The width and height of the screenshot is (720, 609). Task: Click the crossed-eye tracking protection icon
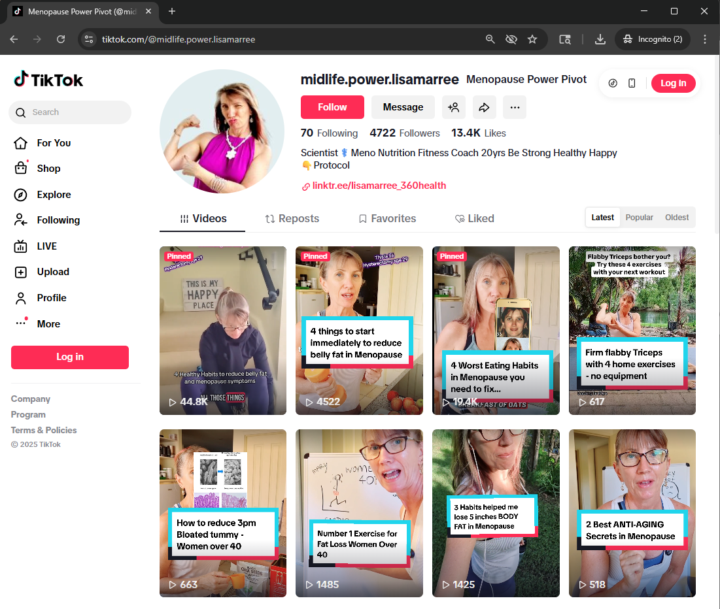tap(511, 39)
